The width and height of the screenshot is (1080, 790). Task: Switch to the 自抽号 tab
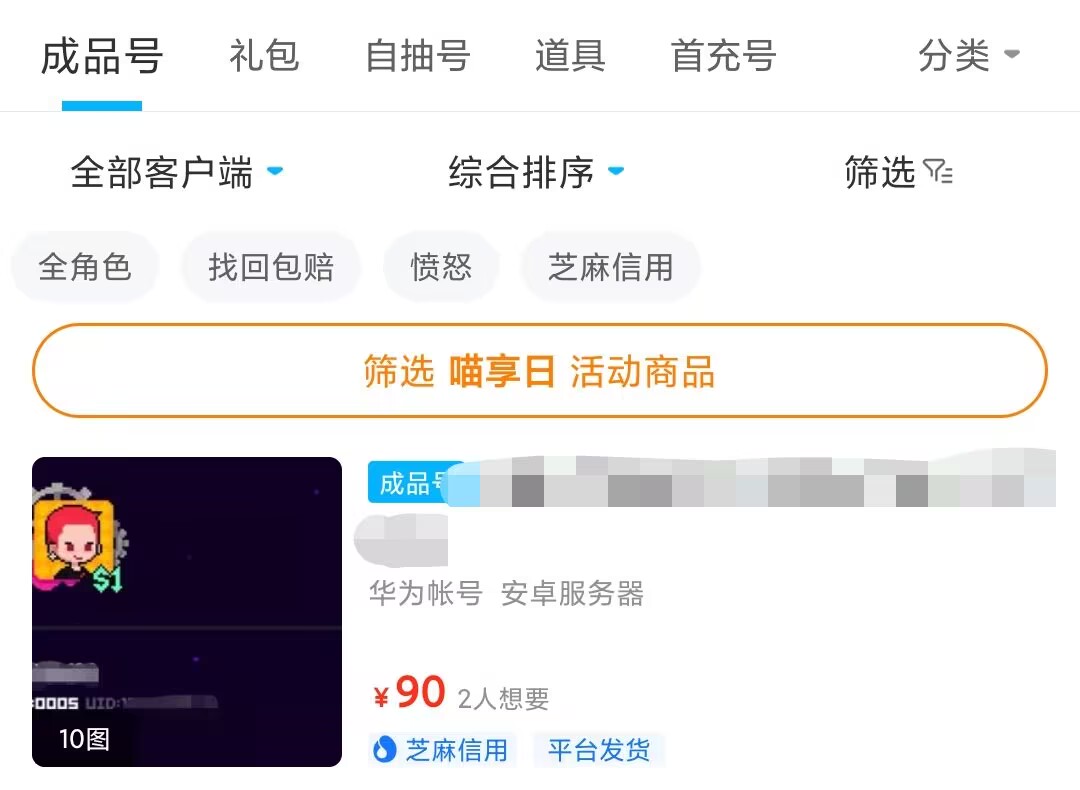point(417,56)
